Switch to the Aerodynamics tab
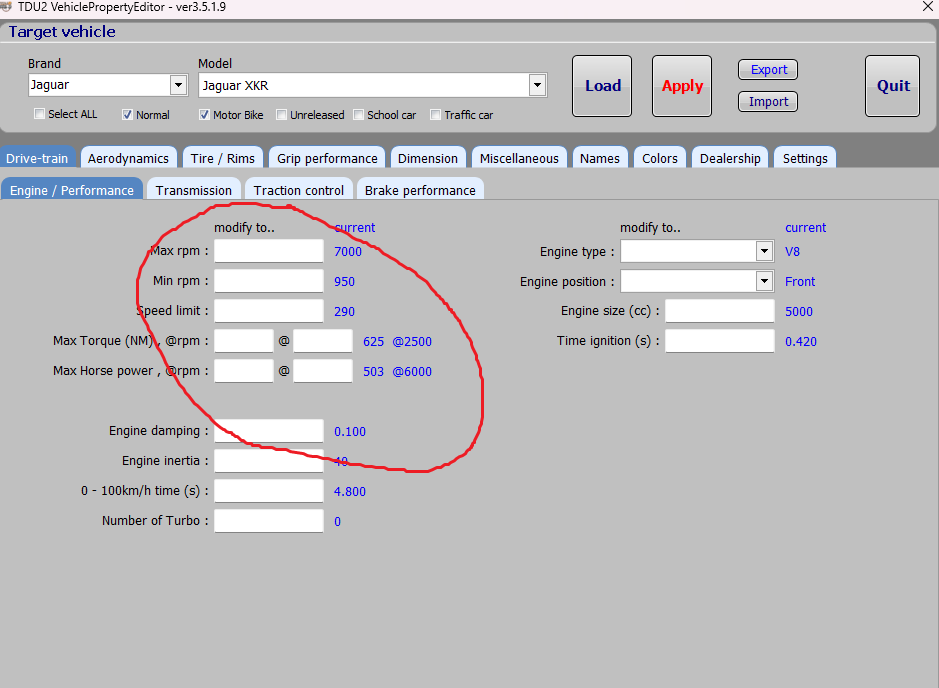The image size is (939, 688). coord(128,158)
